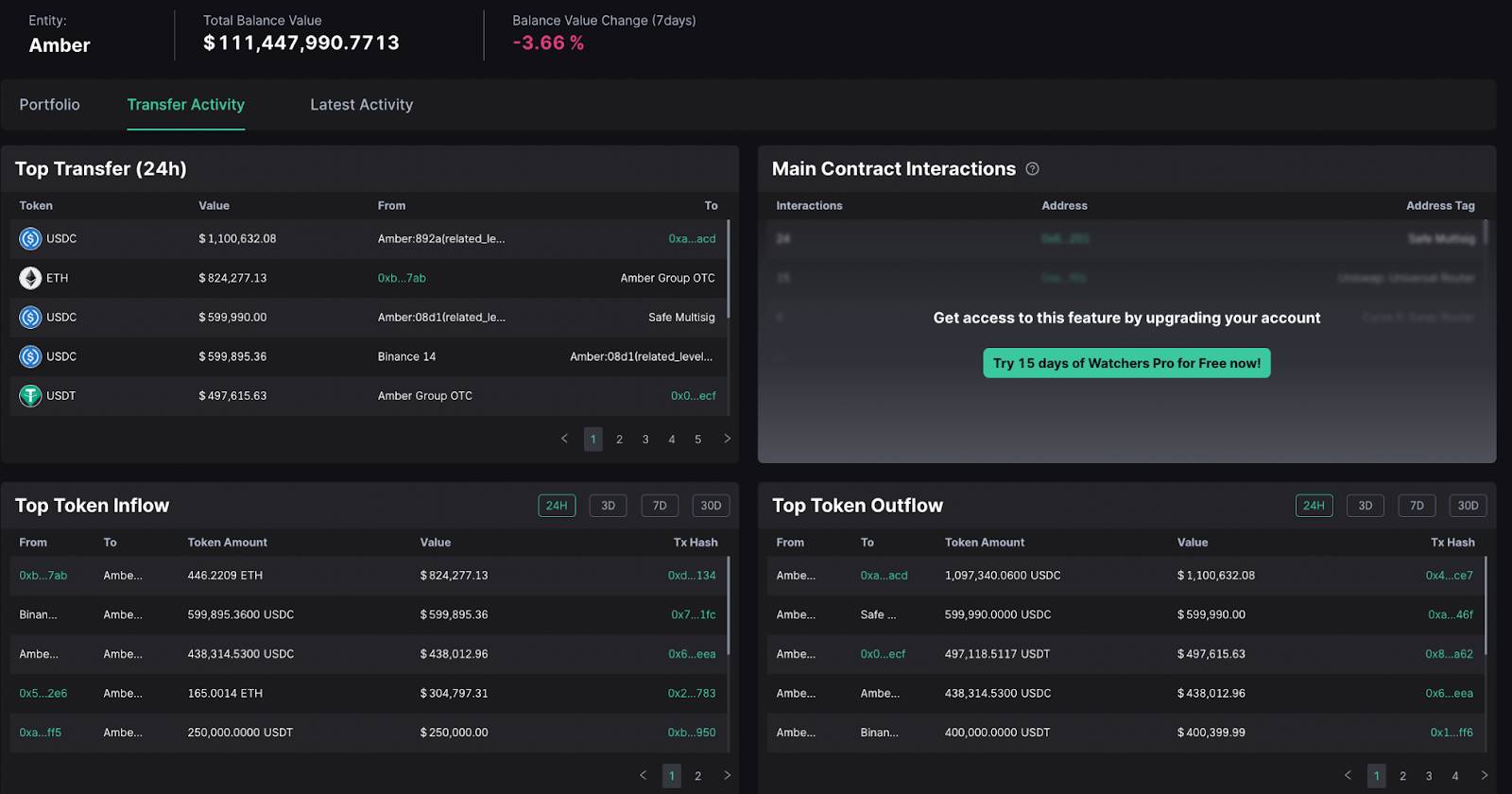Screen dimensions: 1512x794
Task: Open the Main Contract Interactions help icon
Action: (1032, 169)
